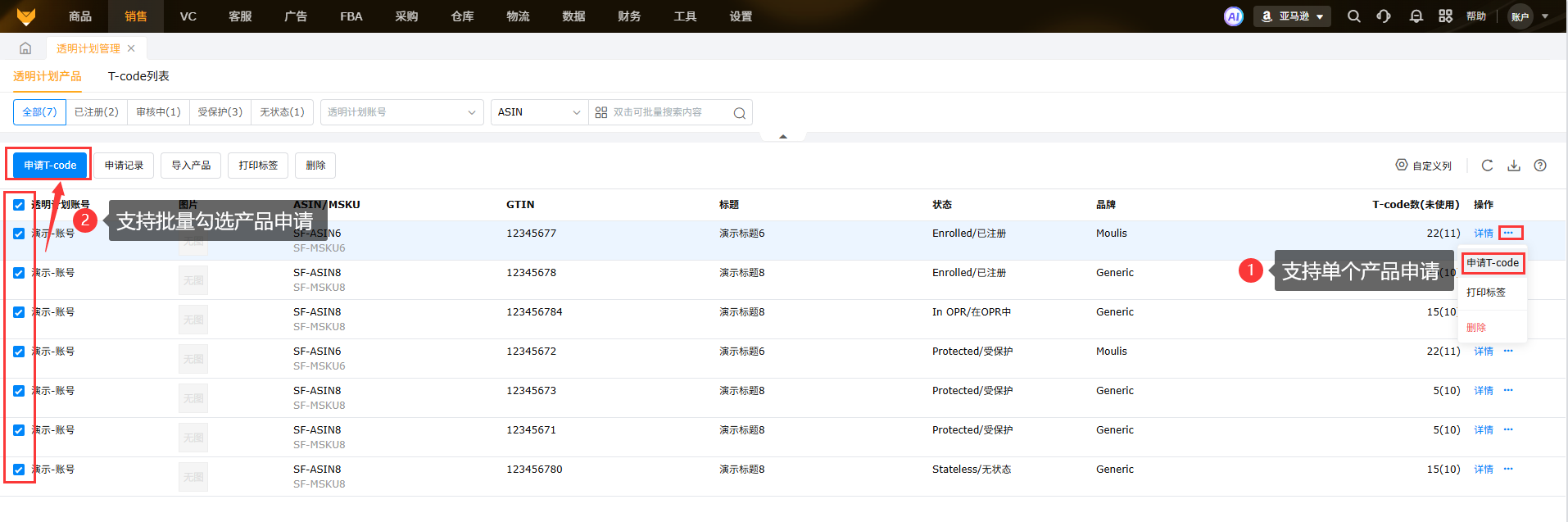1568x522 pixels.
Task: Open the 亚马逊 platform selector
Action: point(1292,16)
